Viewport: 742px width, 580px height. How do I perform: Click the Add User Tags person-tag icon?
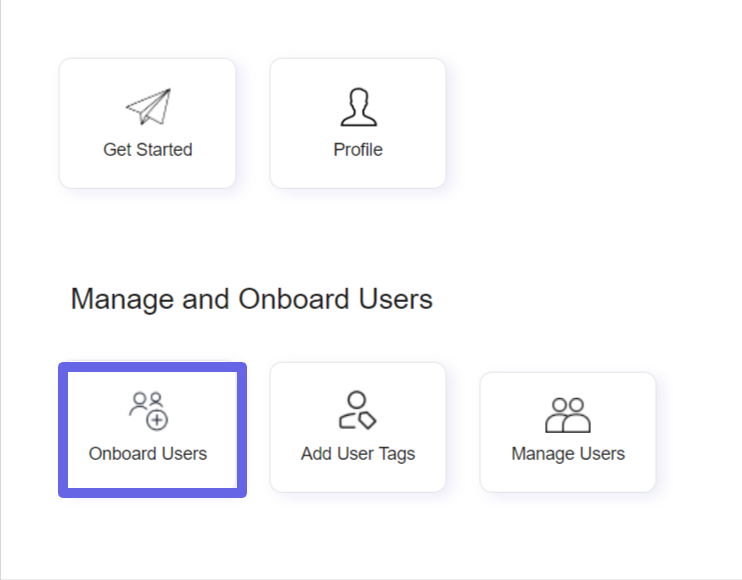click(358, 410)
